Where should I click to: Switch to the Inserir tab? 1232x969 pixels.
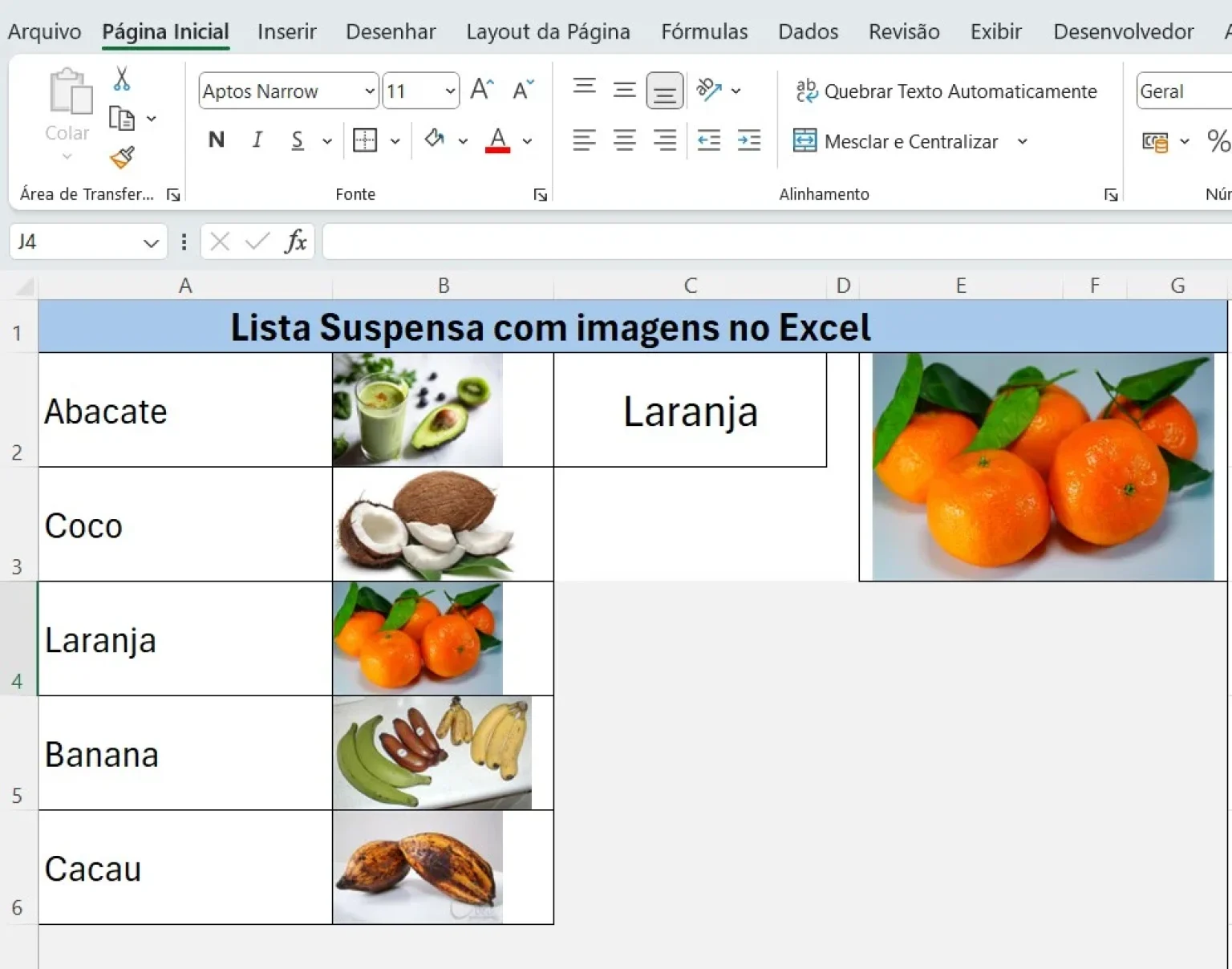pyautogui.click(x=287, y=31)
